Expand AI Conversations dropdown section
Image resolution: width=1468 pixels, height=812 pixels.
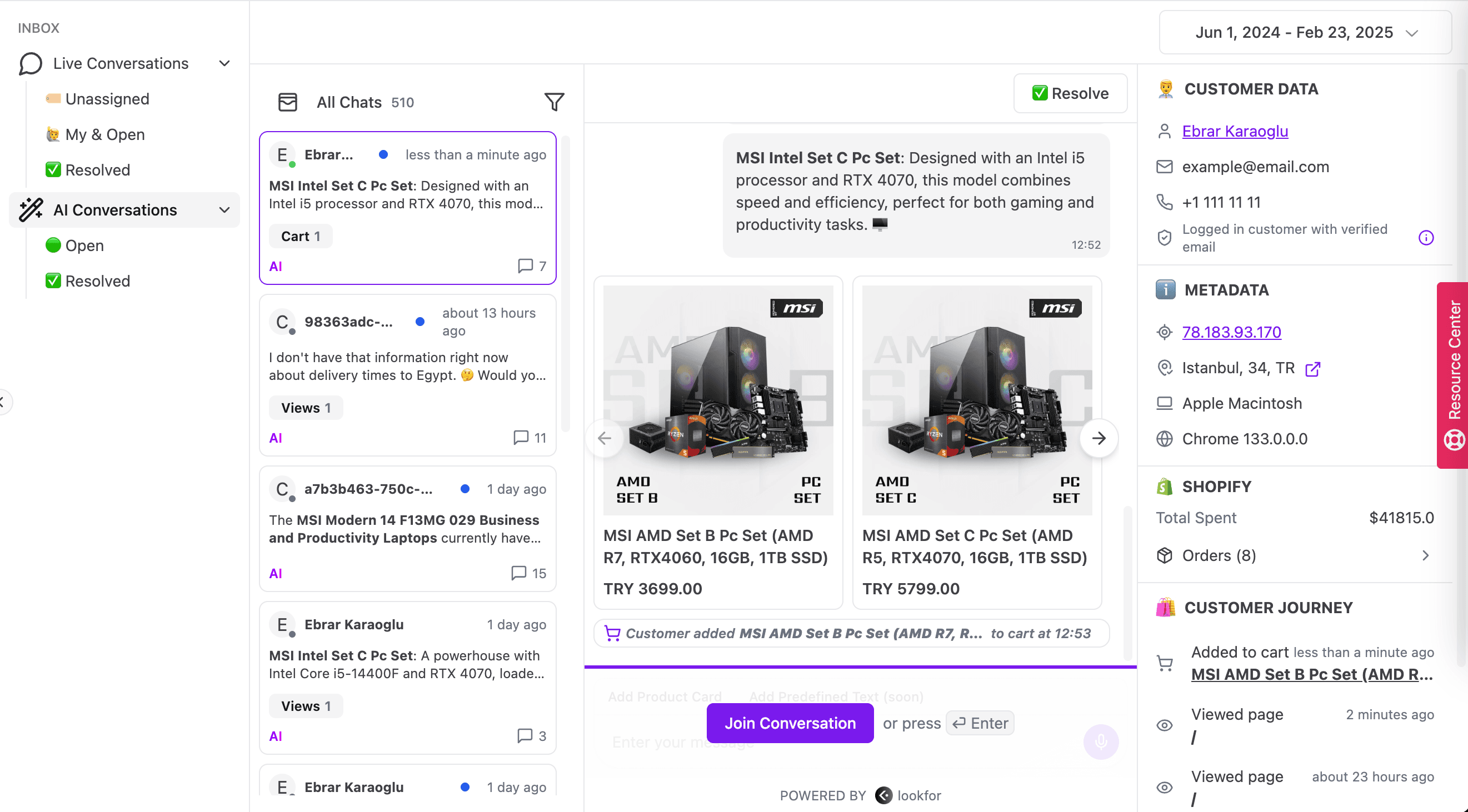click(x=224, y=209)
